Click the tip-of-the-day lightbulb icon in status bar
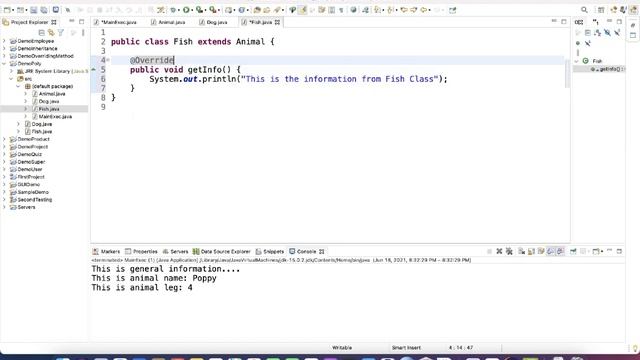Image resolution: width=640 pixels, height=360 pixels. tap(635, 348)
